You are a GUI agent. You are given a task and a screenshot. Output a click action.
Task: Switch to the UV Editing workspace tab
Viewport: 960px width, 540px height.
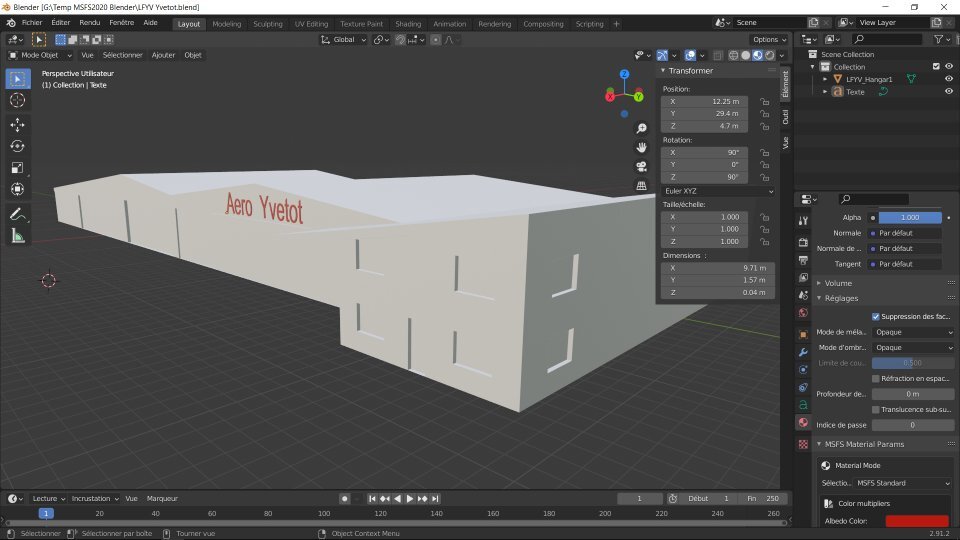311,24
